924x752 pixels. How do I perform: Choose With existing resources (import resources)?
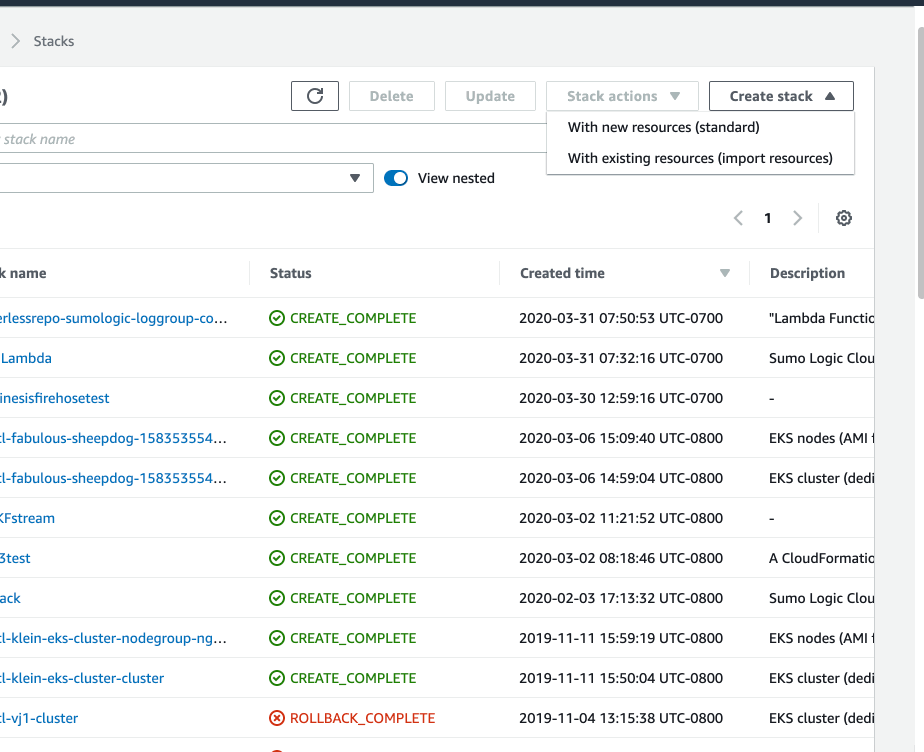[700, 158]
